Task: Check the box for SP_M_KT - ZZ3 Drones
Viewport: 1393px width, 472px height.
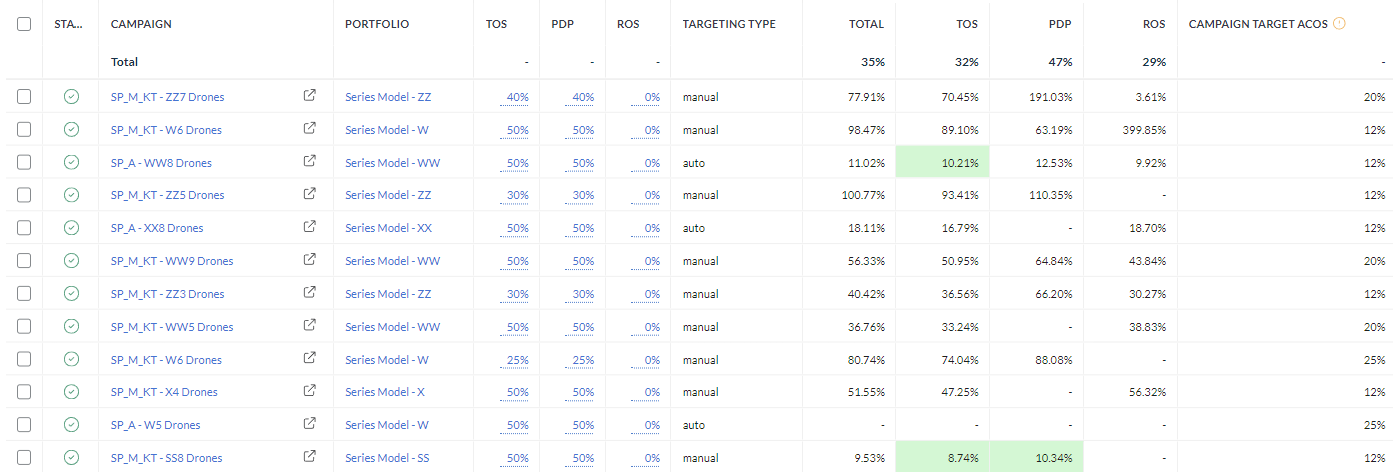Action: pos(24,293)
